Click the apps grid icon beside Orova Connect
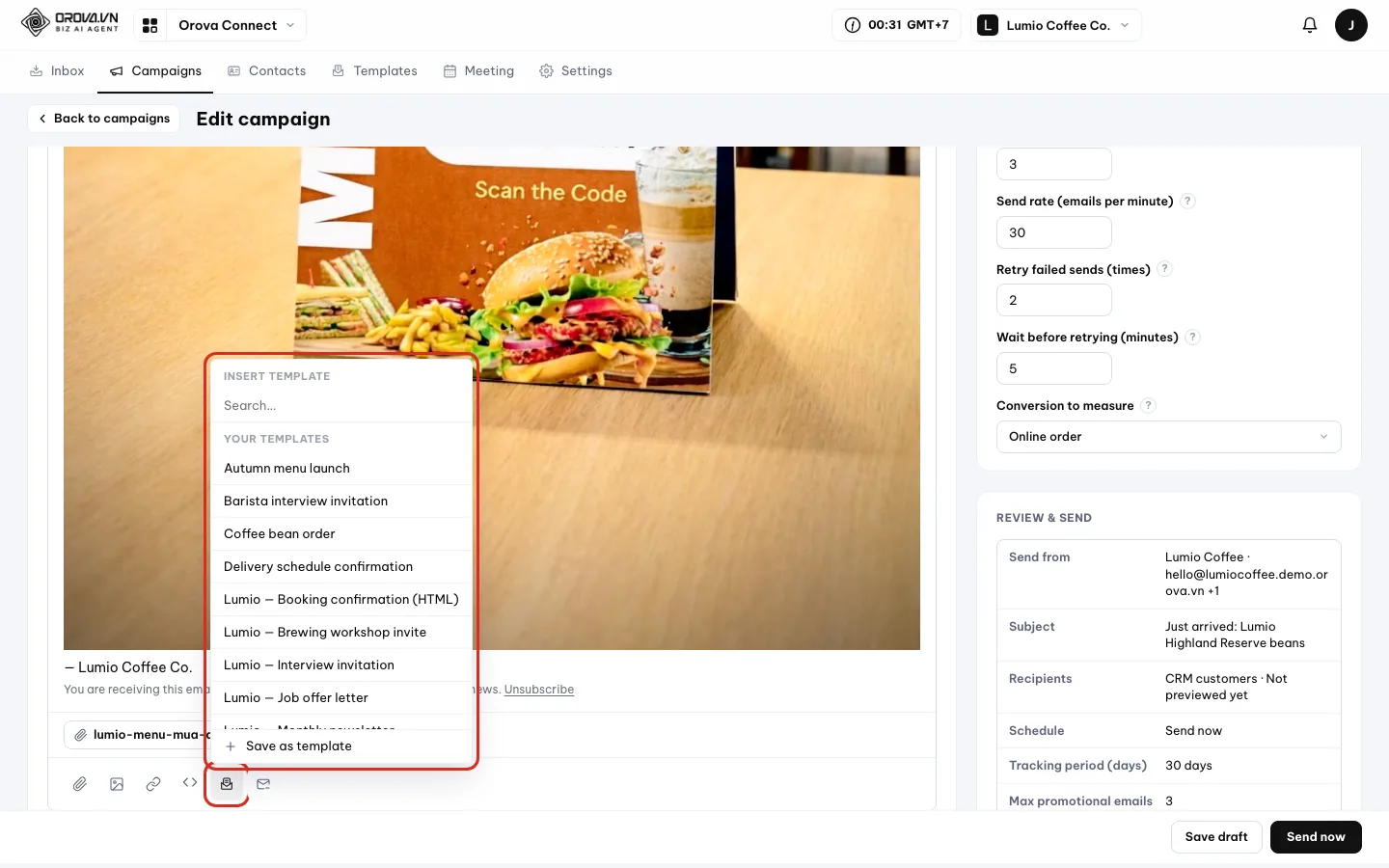Image resolution: width=1389 pixels, height=868 pixels. [x=150, y=25]
